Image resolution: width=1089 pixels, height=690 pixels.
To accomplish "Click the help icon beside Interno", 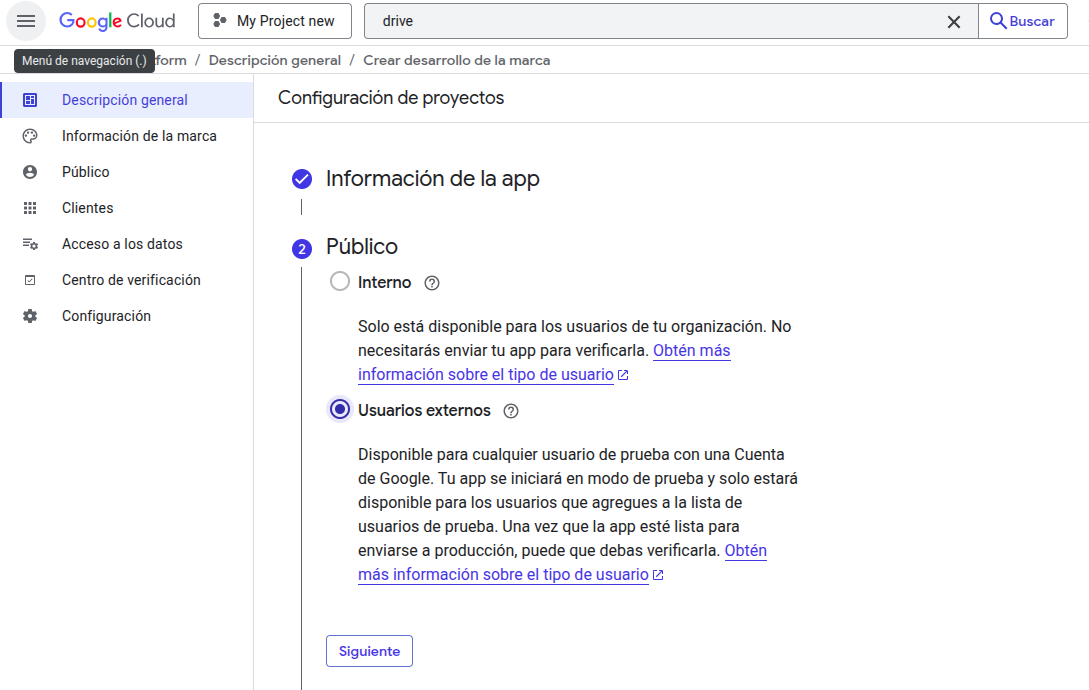I will (x=432, y=283).
